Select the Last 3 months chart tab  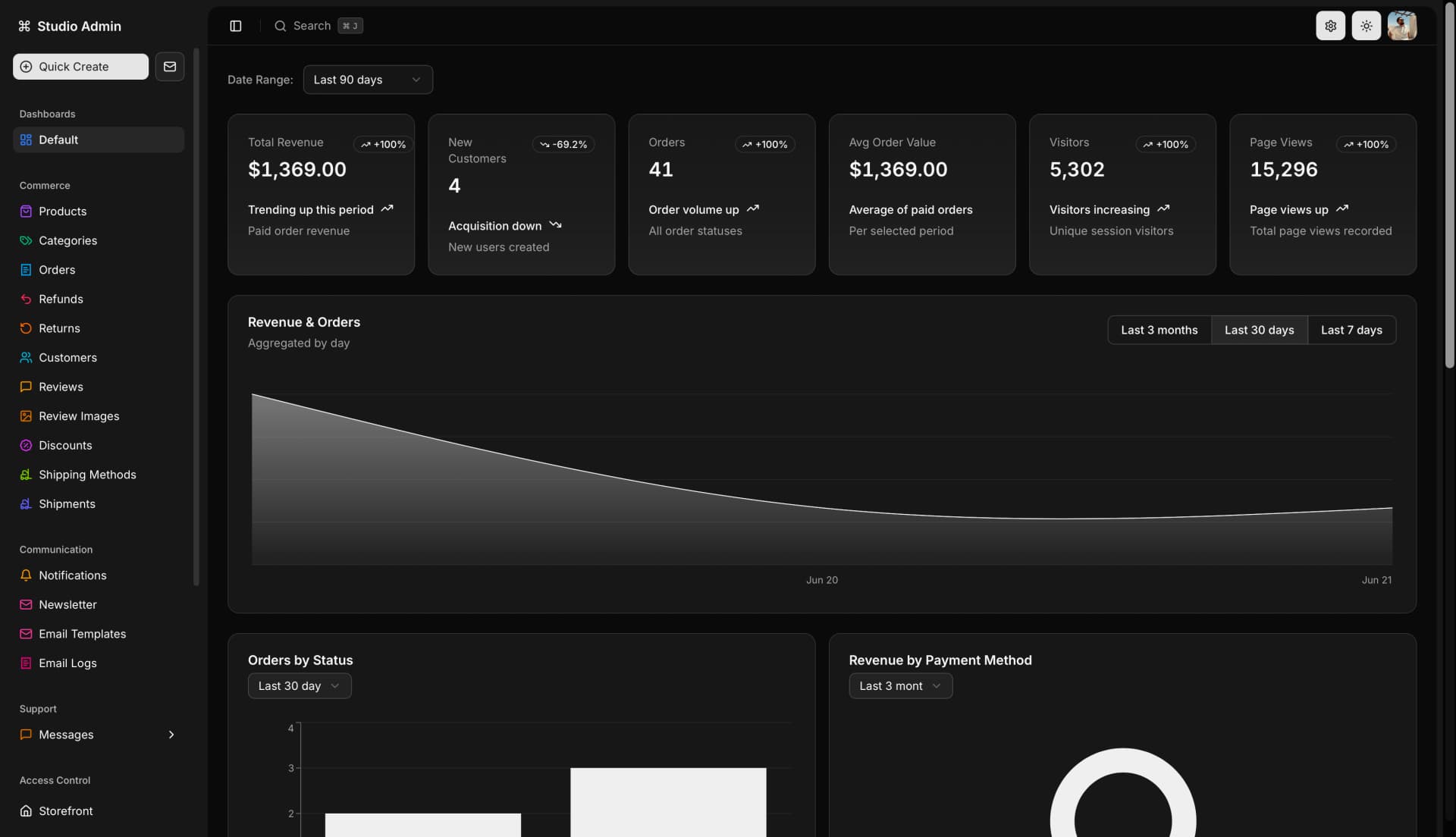[x=1159, y=330]
